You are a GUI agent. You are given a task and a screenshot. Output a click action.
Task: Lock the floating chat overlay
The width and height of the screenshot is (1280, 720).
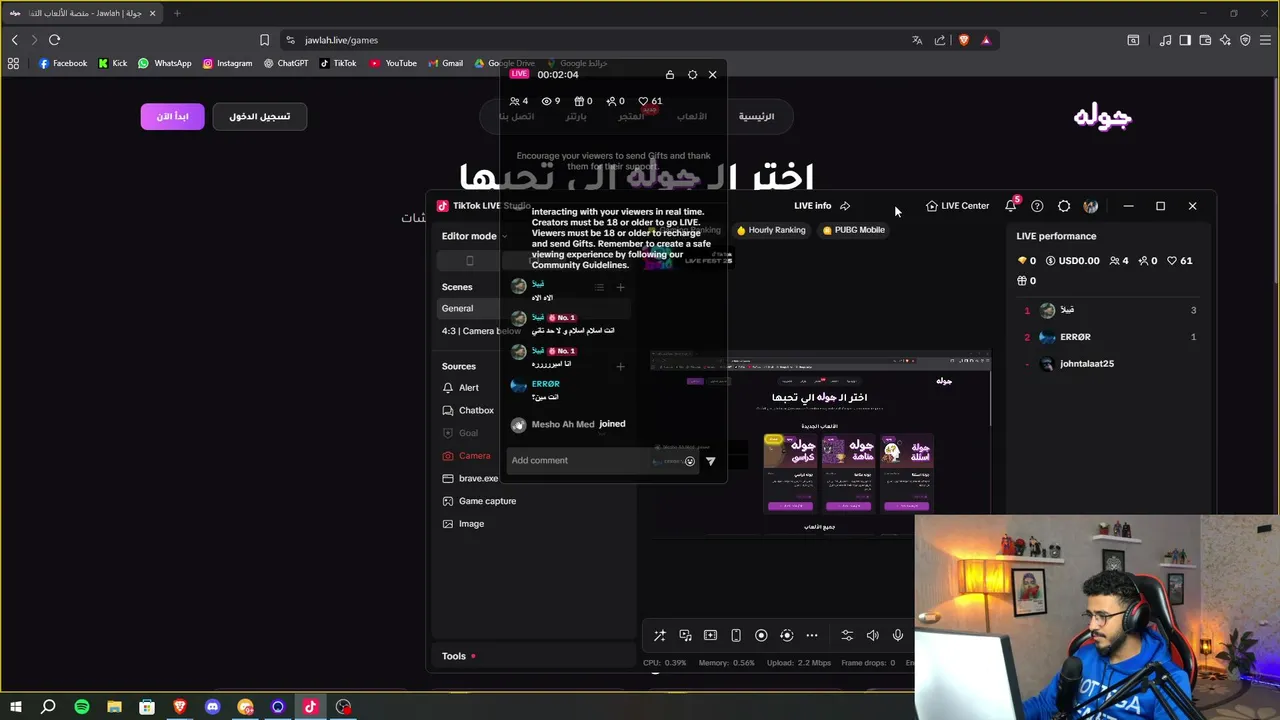(670, 75)
